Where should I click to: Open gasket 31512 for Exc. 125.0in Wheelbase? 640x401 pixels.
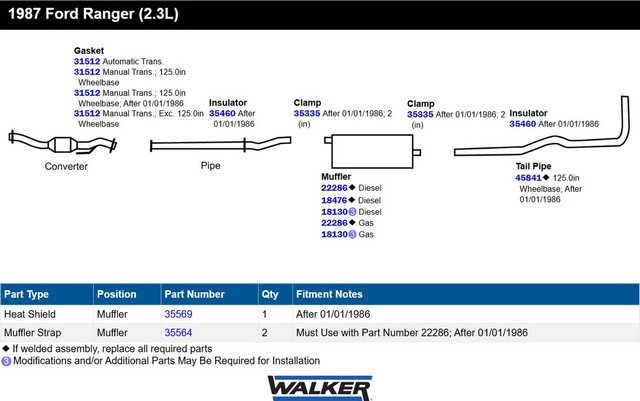click(87, 114)
